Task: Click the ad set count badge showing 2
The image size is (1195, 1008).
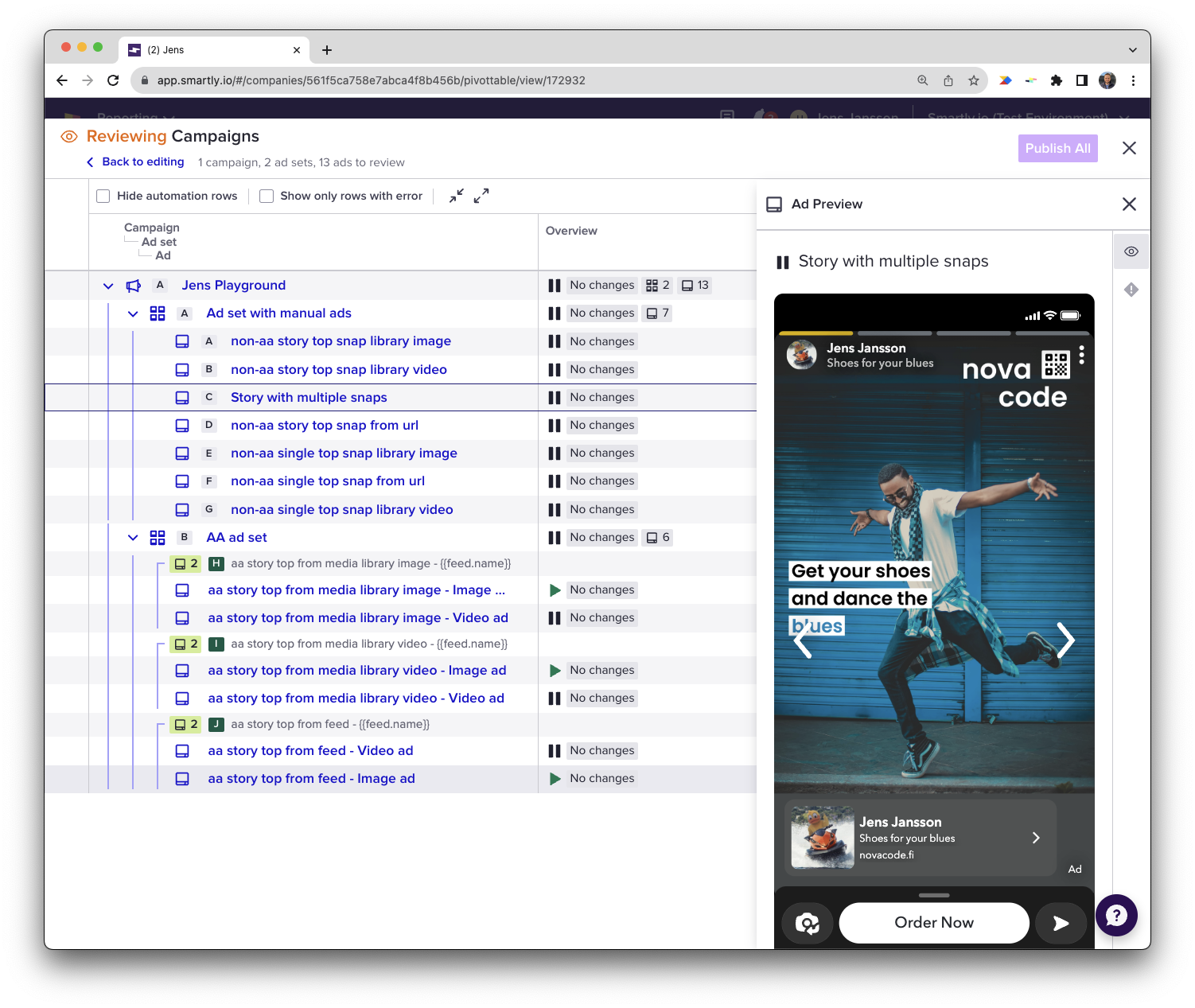Action: point(658,286)
